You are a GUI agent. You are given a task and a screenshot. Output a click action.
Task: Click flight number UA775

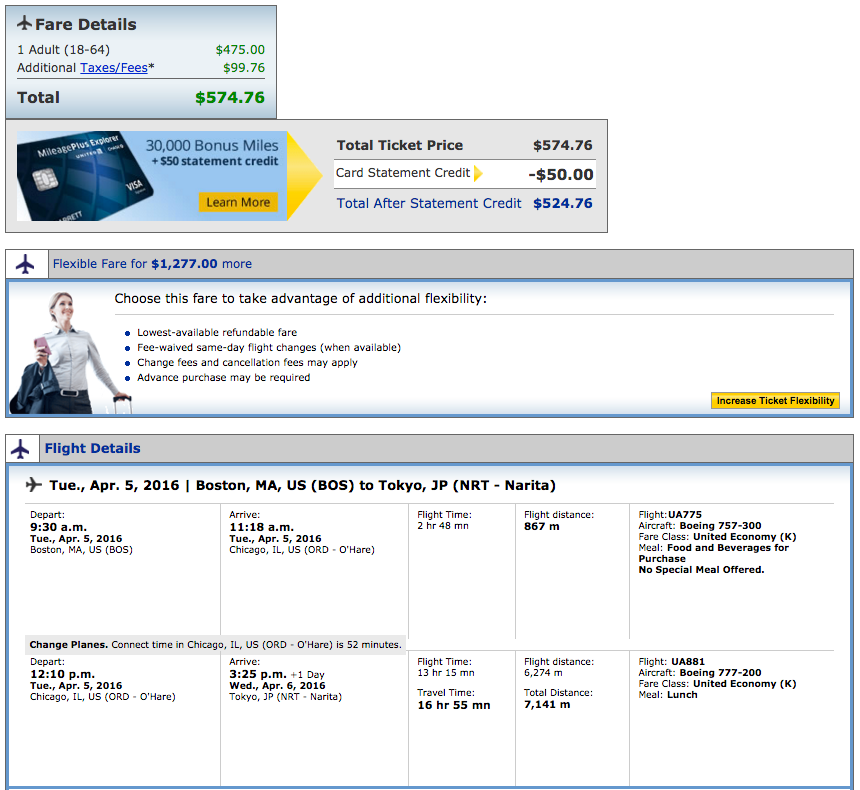tap(686, 515)
